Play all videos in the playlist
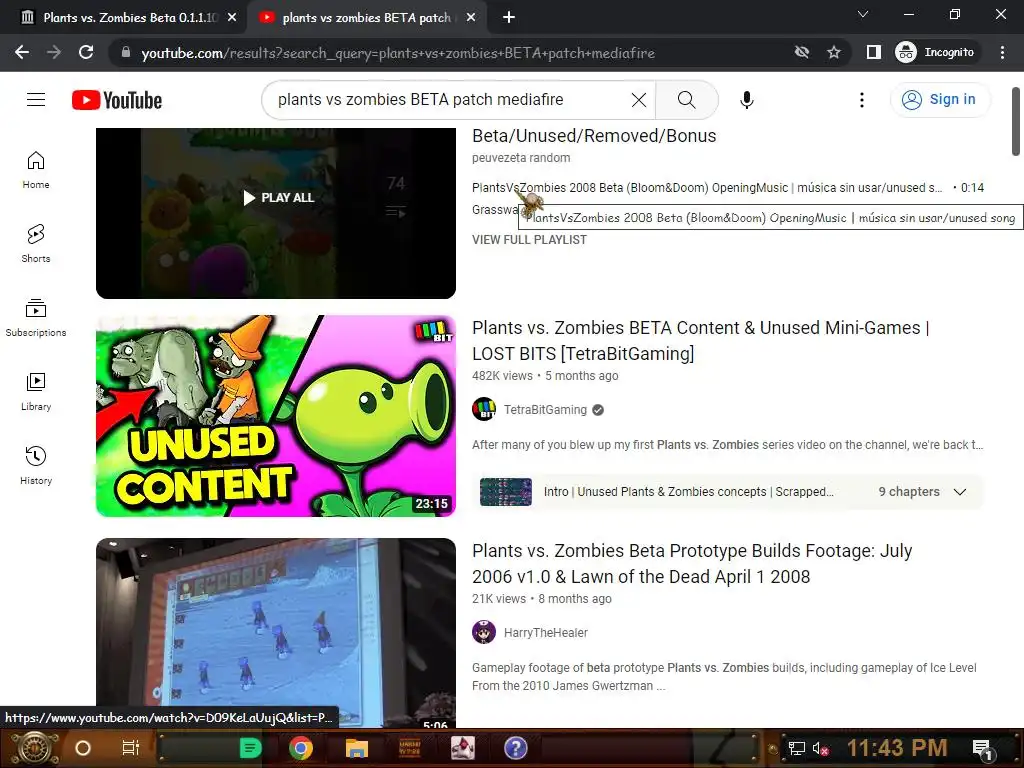 [279, 197]
